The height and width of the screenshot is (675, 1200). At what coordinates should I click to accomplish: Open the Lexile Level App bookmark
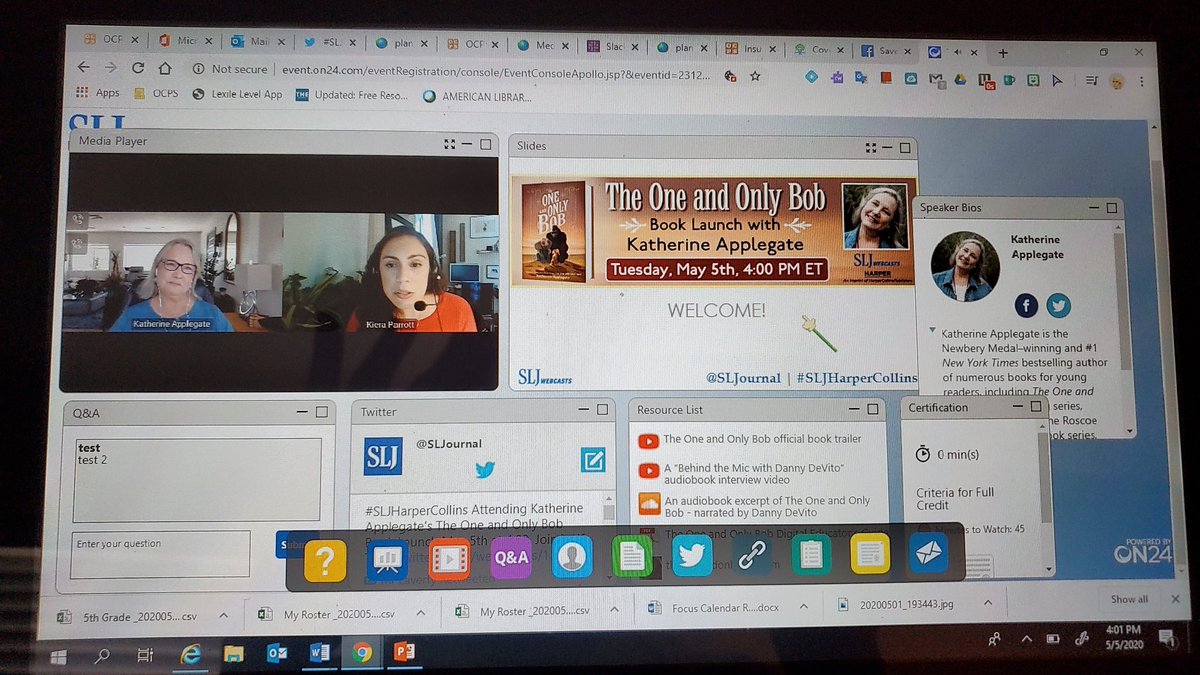point(237,94)
